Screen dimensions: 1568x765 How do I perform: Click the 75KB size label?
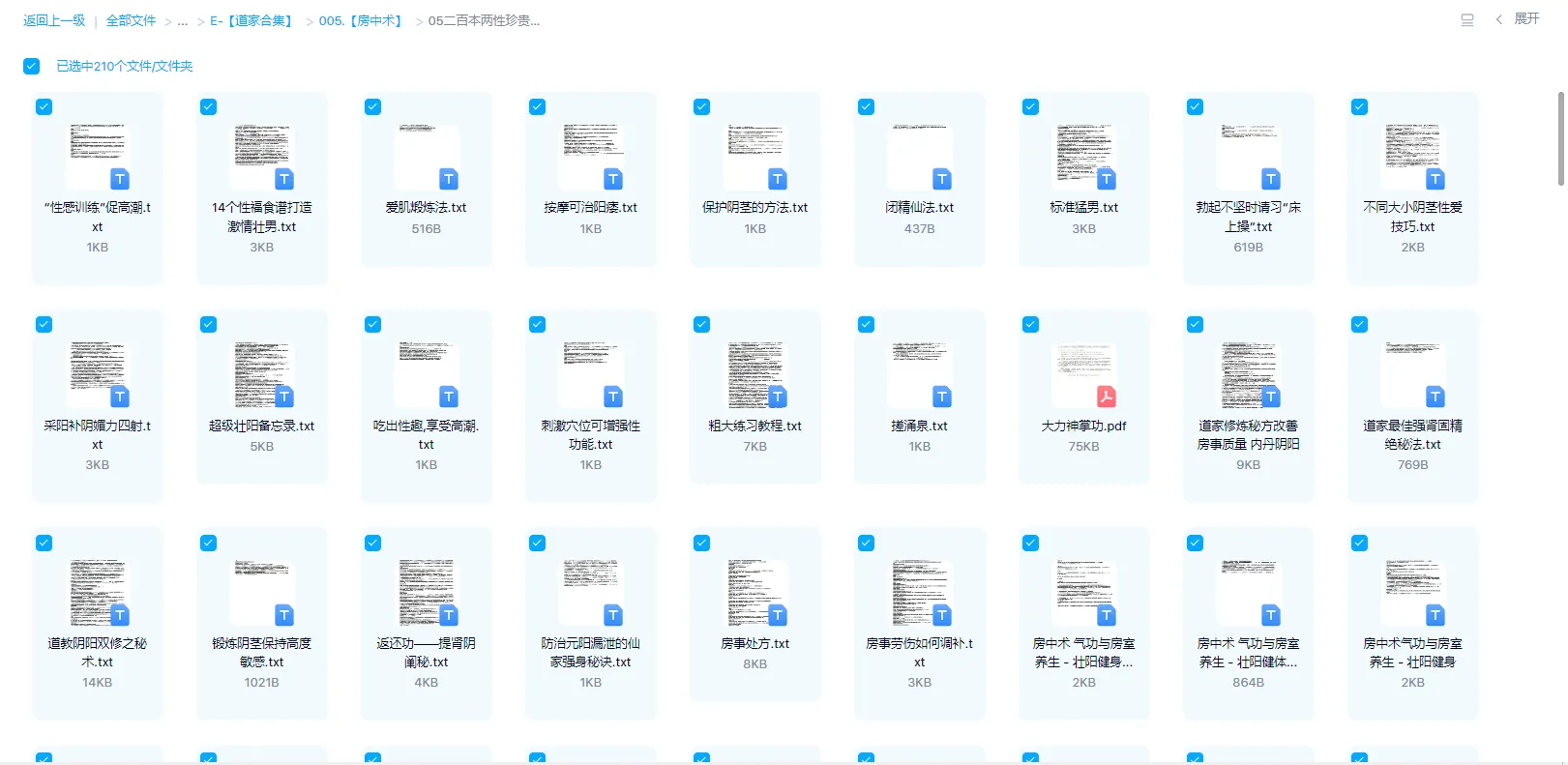point(1083,447)
